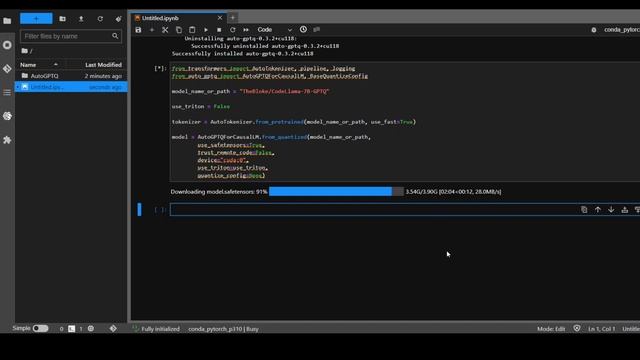640x360 pixels.
Task: Open the table of contents sidebar
Action: pos(7,93)
